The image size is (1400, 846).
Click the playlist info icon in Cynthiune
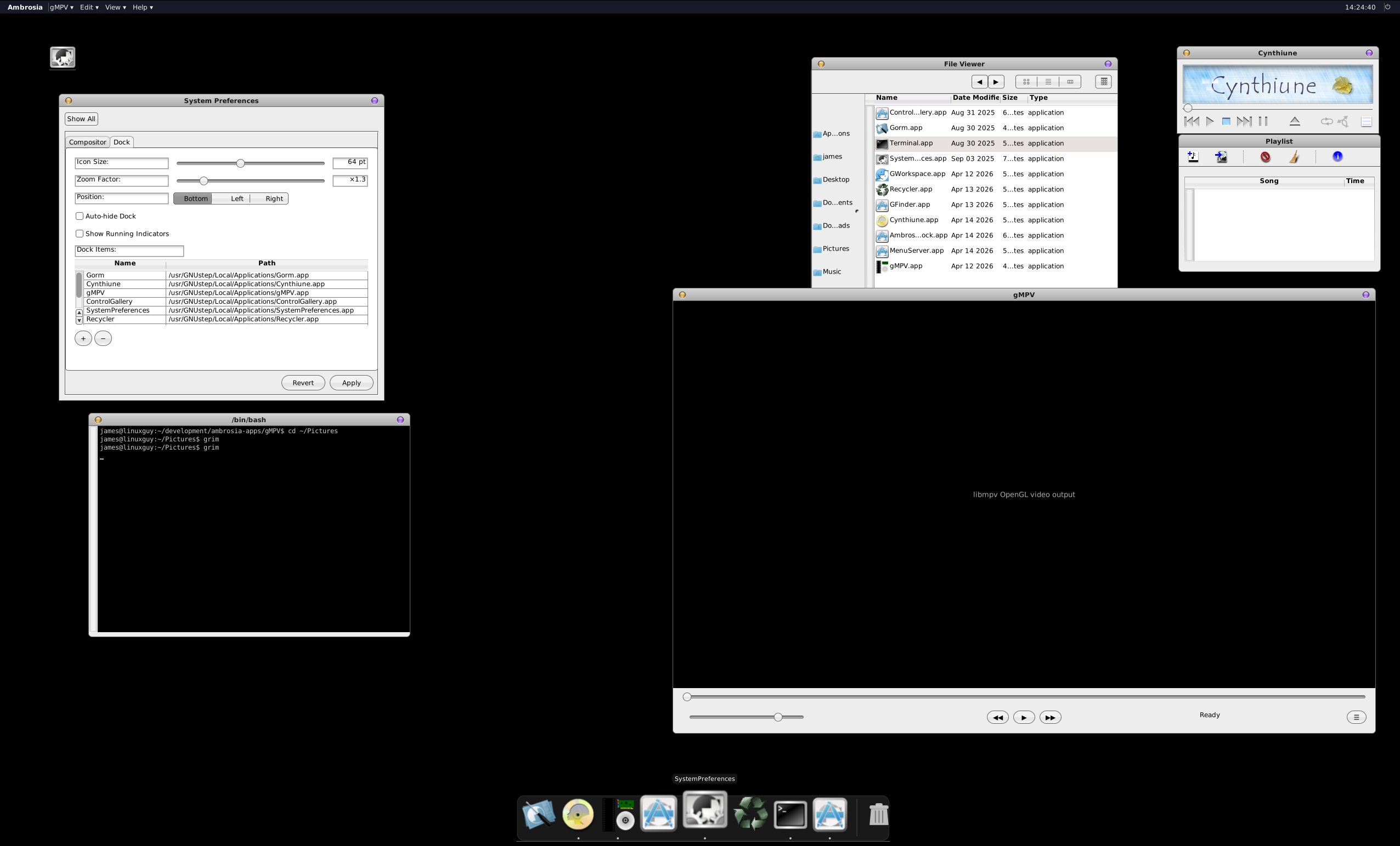pyautogui.click(x=1337, y=157)
